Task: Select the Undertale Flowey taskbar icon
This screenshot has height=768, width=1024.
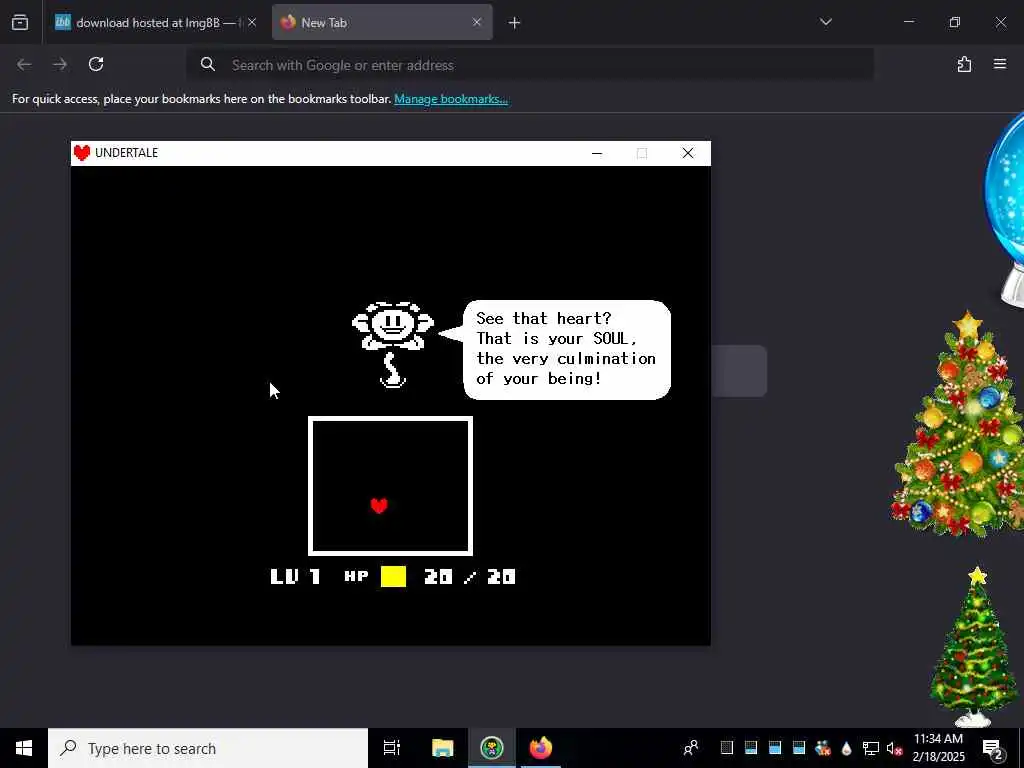Action: click(492, 748)
